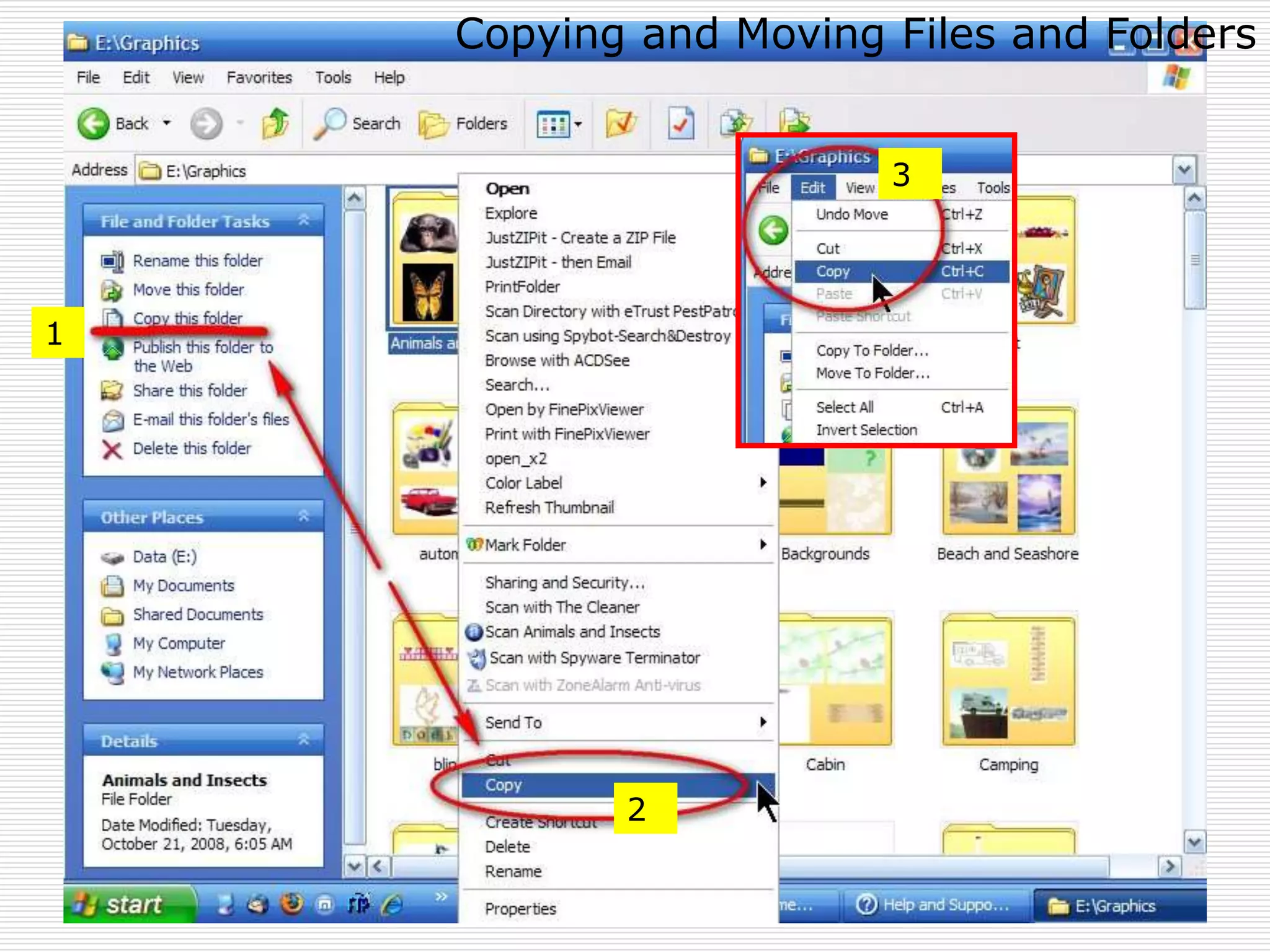Click the folder with checkmark toolbar icon
1270x952 pixels.
coord(621,123)
